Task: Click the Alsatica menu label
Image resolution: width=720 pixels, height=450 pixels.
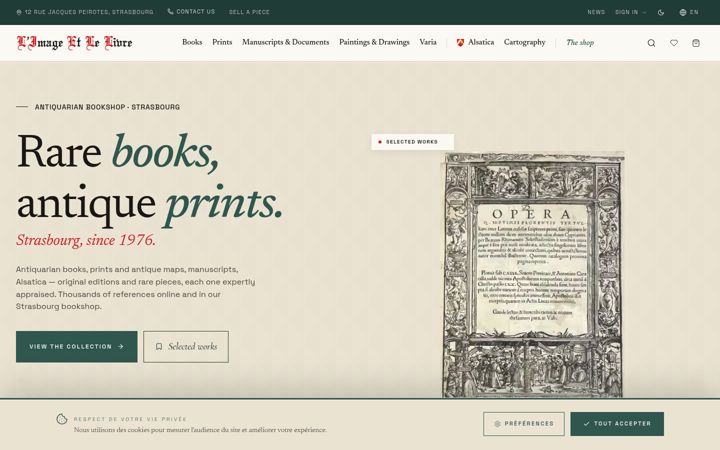Action: point(481,42)
